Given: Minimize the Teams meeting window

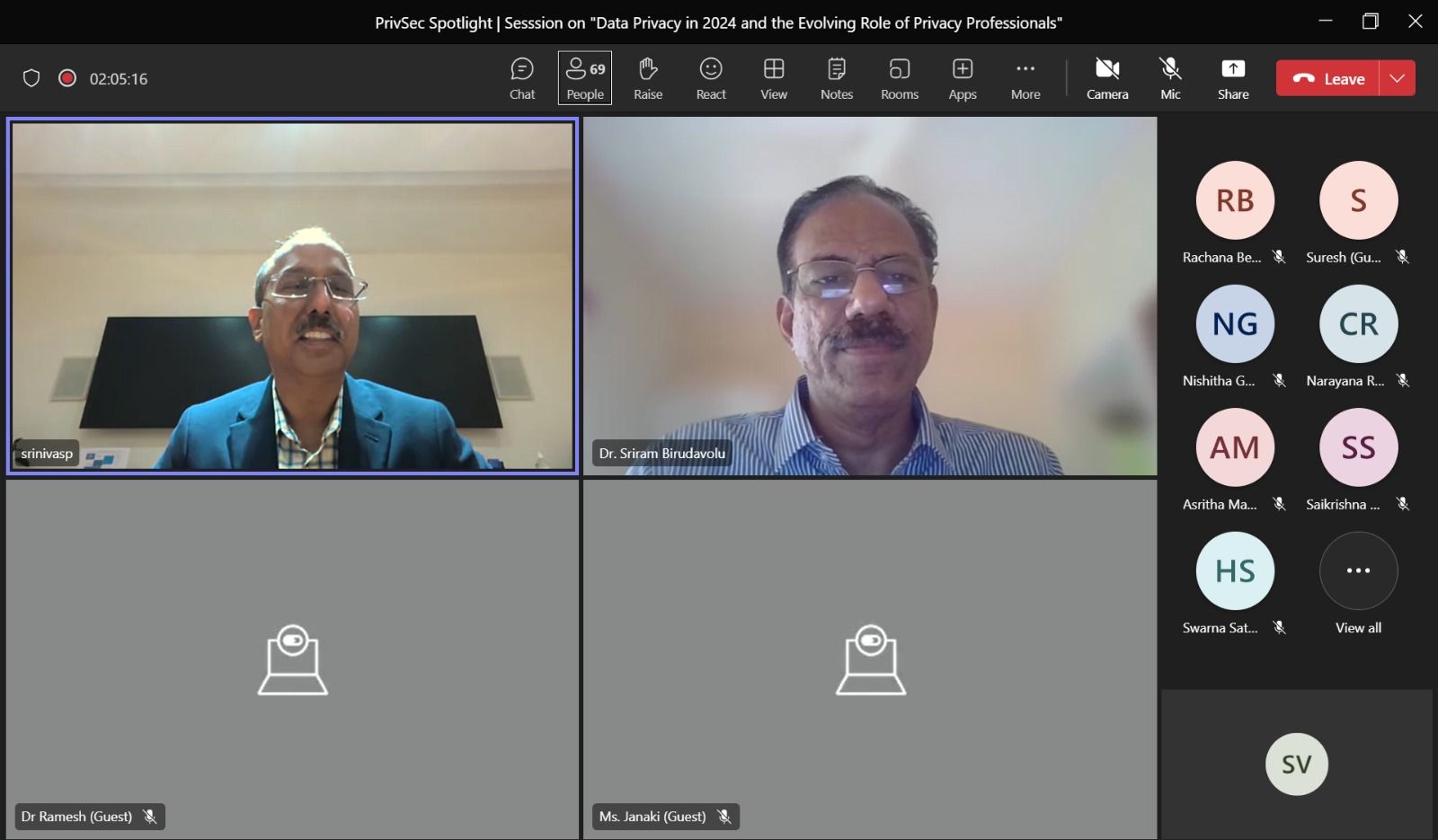Looking at the screenshot, I should (1326, 21).
